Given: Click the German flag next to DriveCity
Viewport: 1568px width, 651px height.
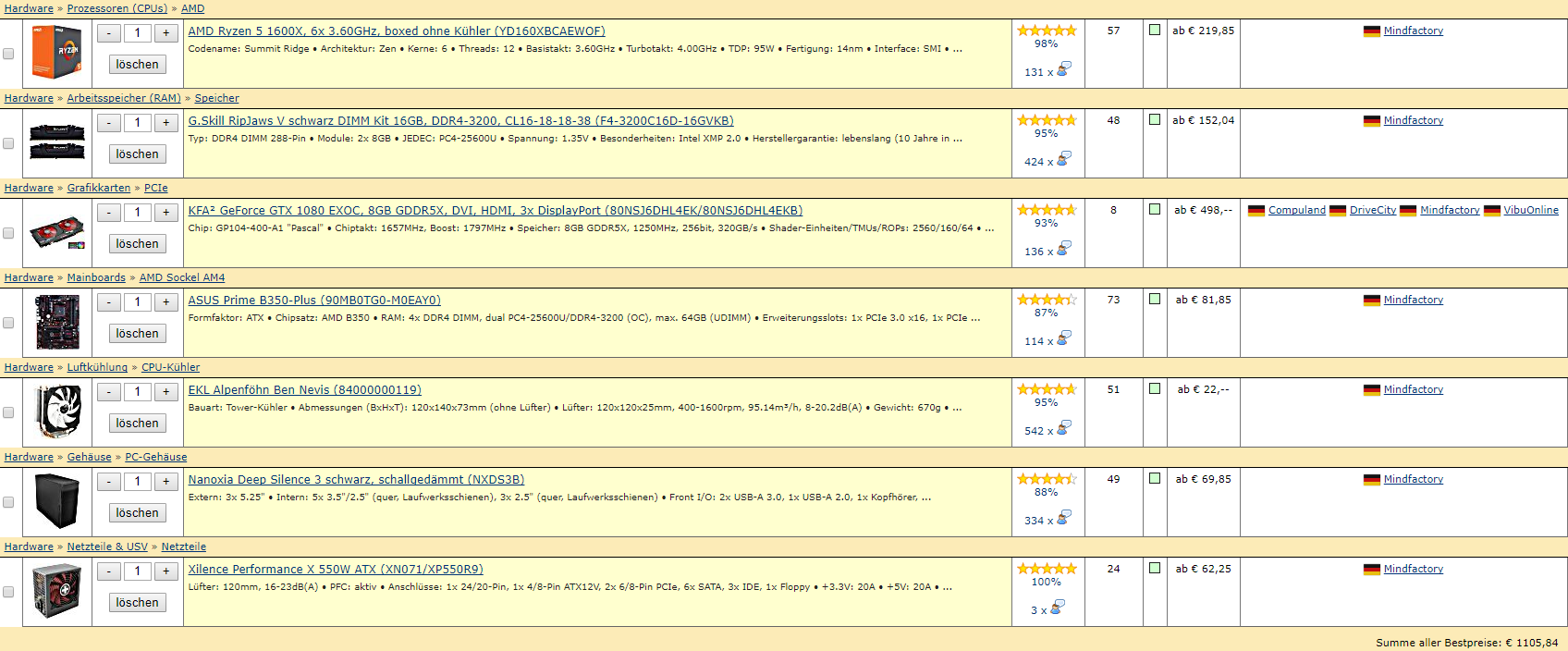Looking at the screenshot, I should [1338, 211].
